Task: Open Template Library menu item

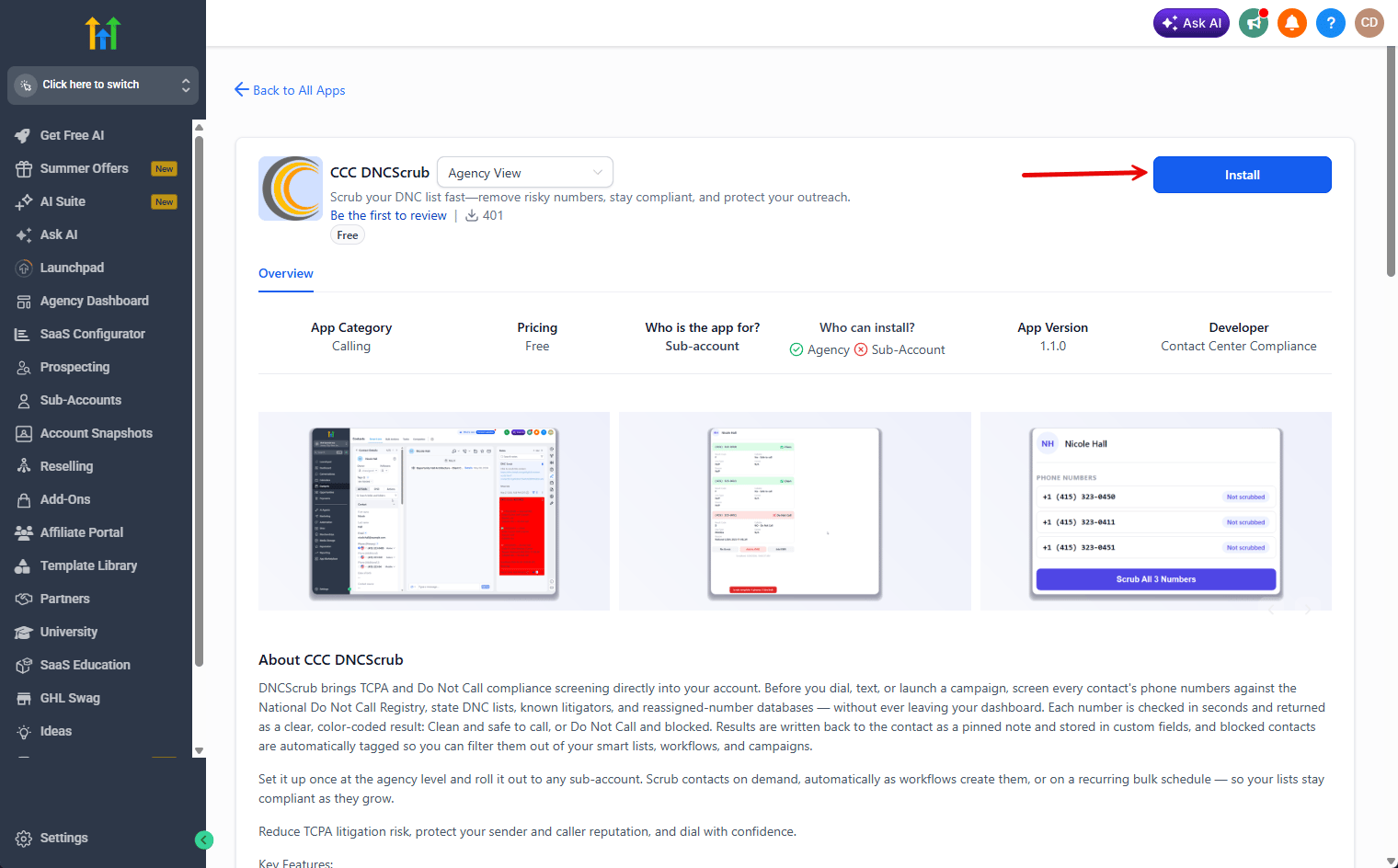Action: [x=88, y=566]
